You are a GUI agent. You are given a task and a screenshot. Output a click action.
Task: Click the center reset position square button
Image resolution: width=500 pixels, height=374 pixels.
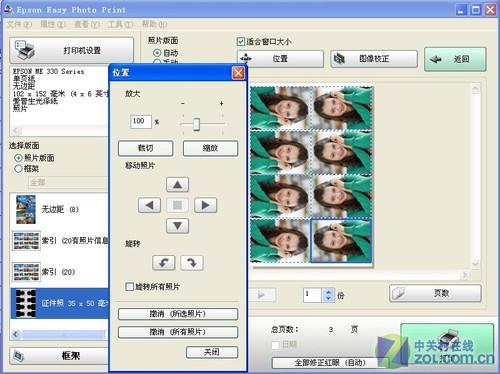click(177, 205)
